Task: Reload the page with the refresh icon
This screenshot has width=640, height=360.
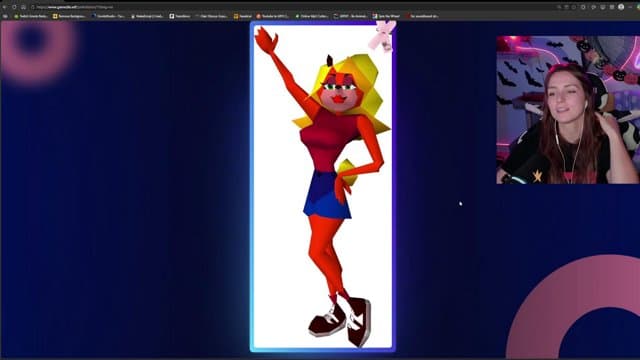Action: [14, 7]
